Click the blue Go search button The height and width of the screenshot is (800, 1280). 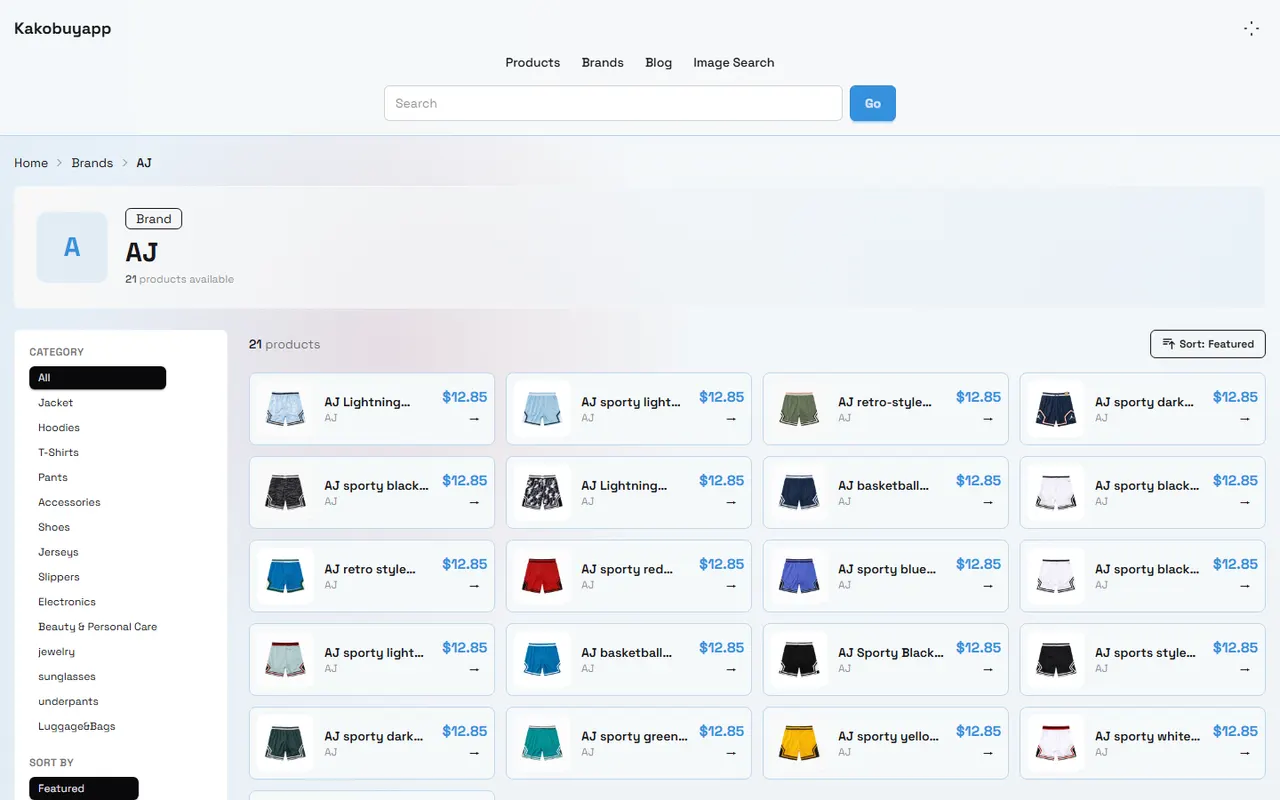(x=873, y=103)
